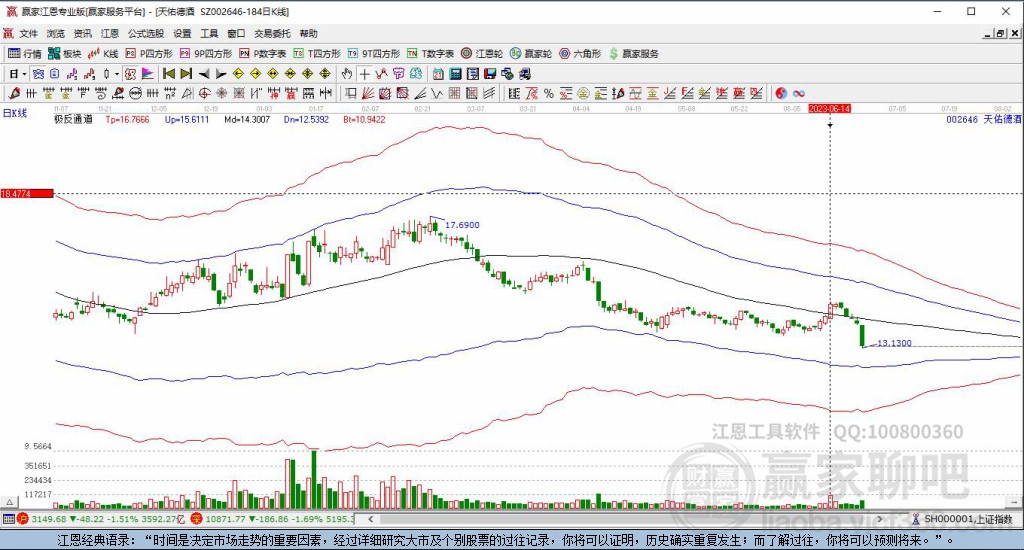Click the 沪 index status bar icon

(23, 519)
